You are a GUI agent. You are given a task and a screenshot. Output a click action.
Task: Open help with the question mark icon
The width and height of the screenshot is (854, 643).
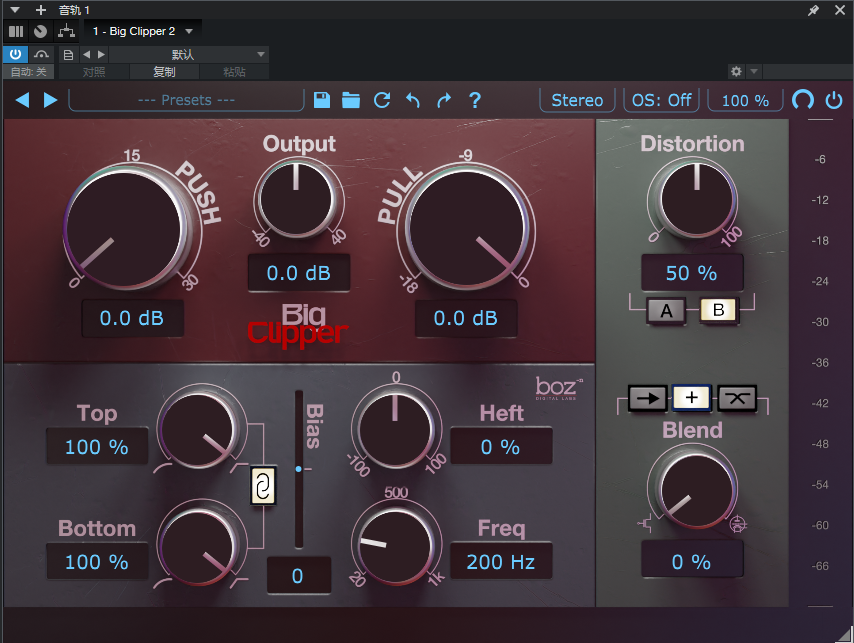[475, 100]
